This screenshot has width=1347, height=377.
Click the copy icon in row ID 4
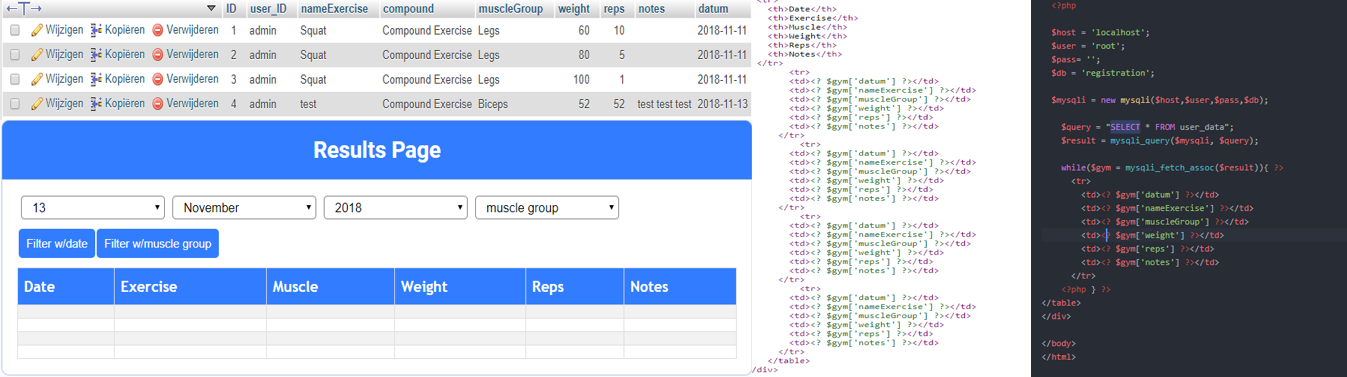click(96, 103)
